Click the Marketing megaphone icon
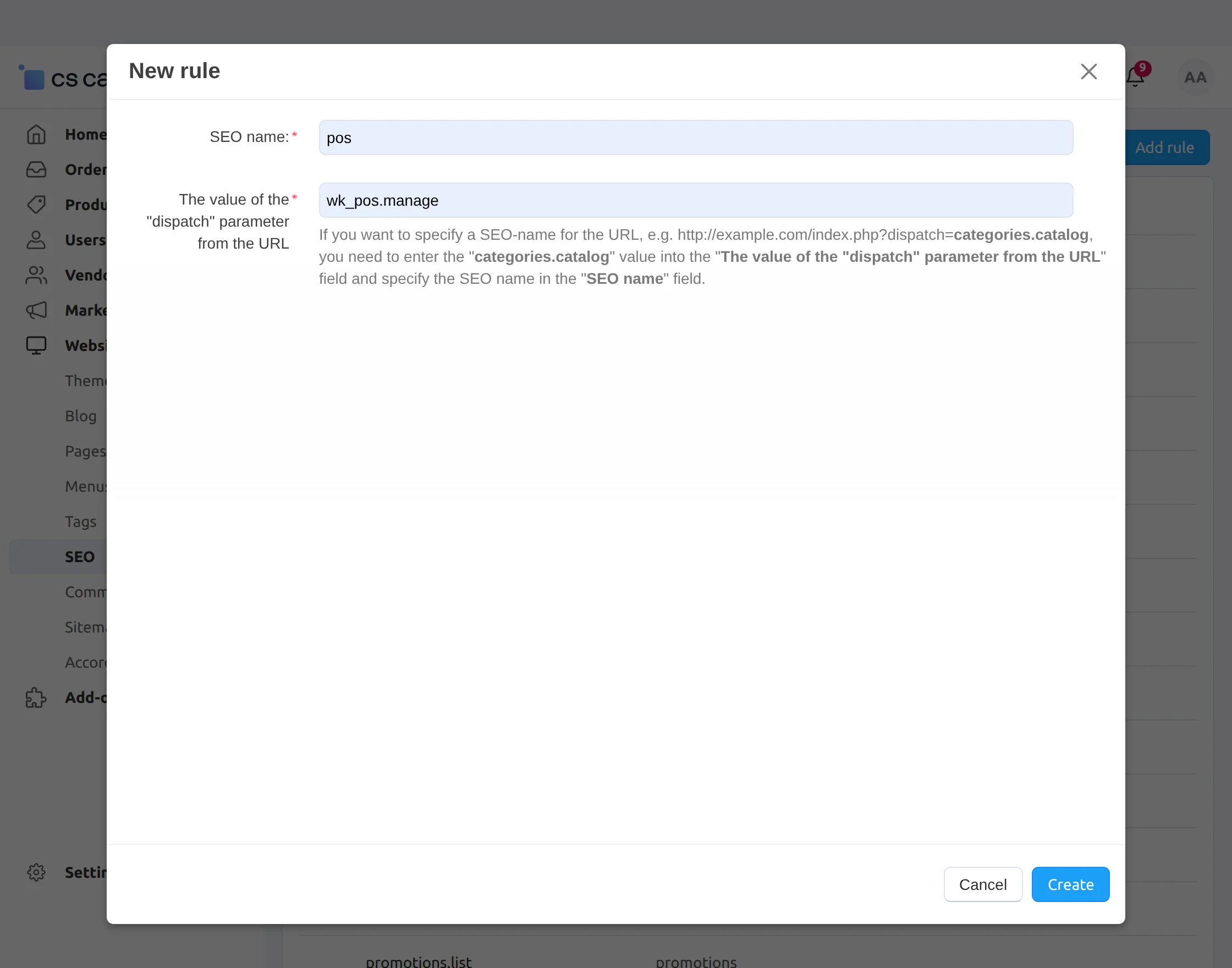This screenshot has height=968, width=1232. pyautogui.click(x=36, y=310)
